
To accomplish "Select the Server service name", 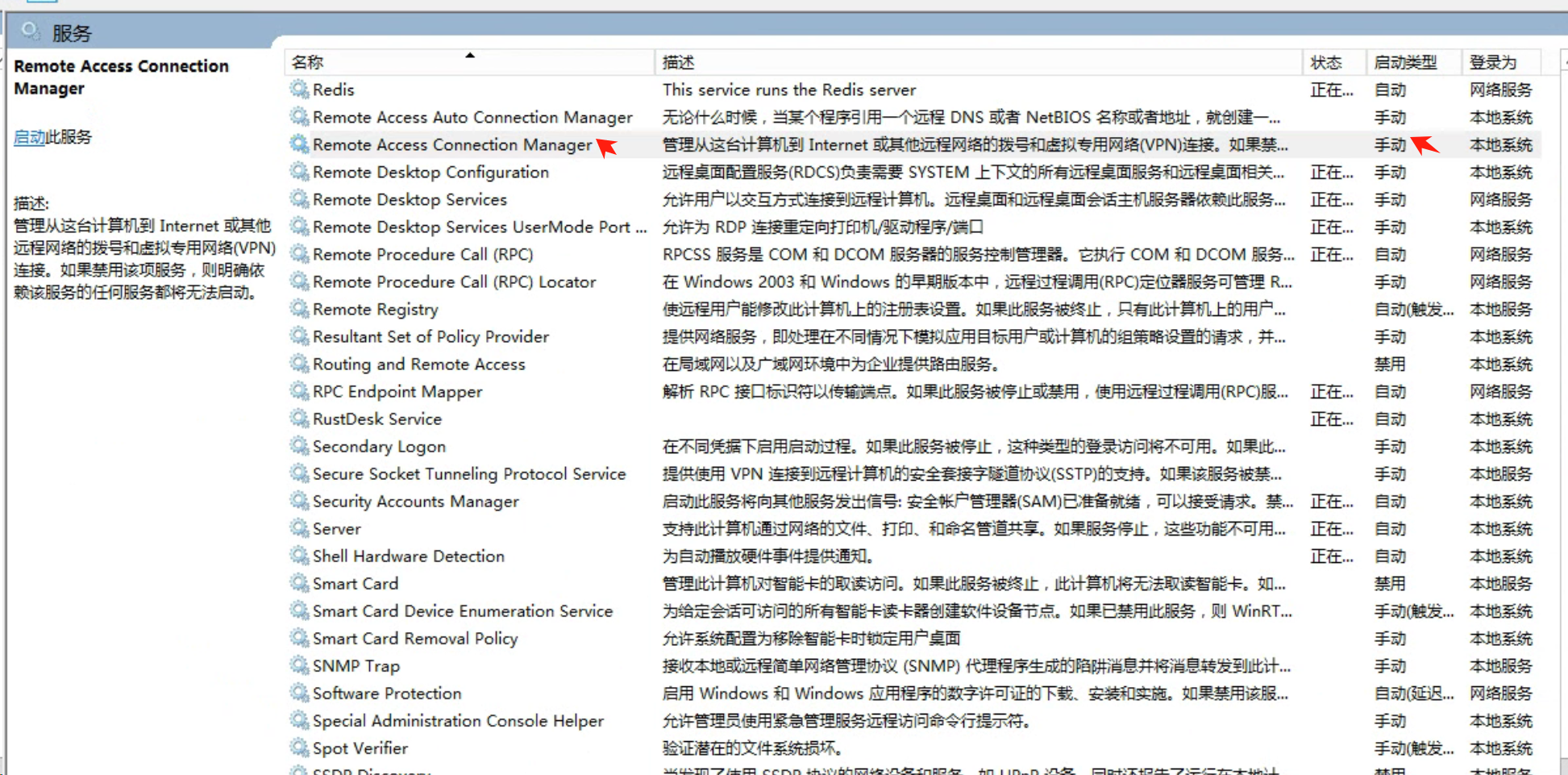I will 337,528.
